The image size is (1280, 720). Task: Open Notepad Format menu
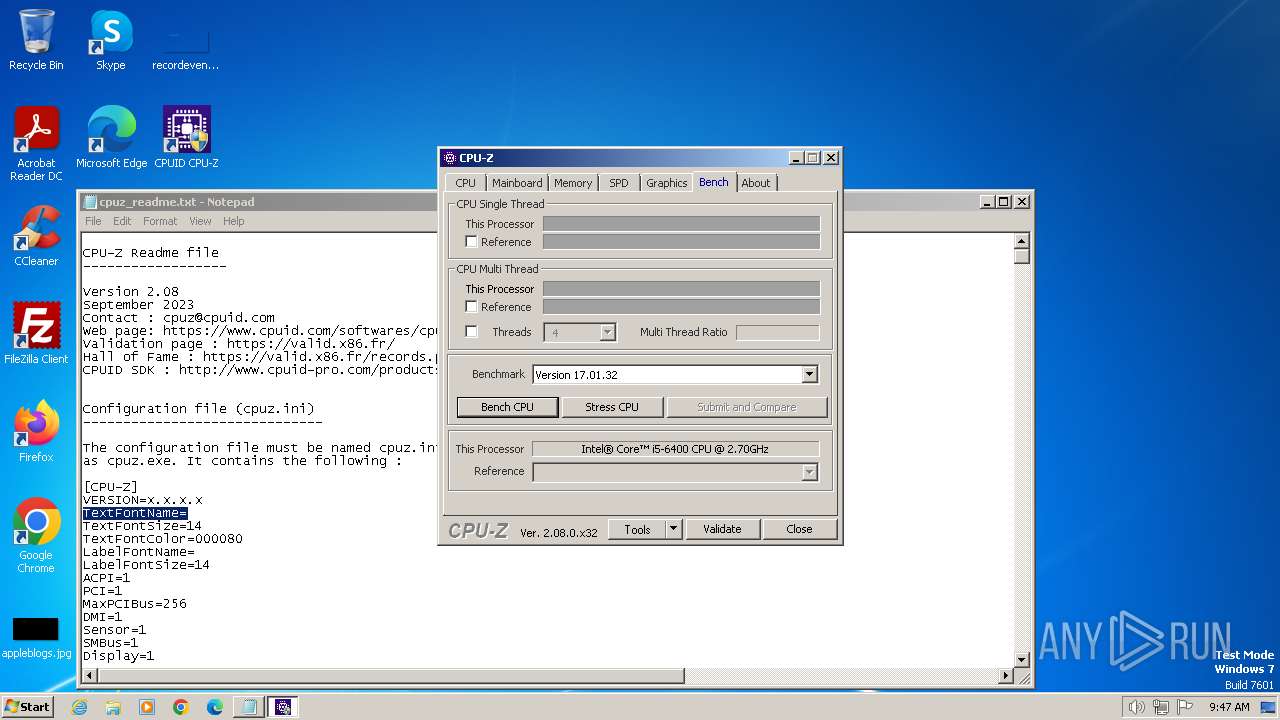160,221
